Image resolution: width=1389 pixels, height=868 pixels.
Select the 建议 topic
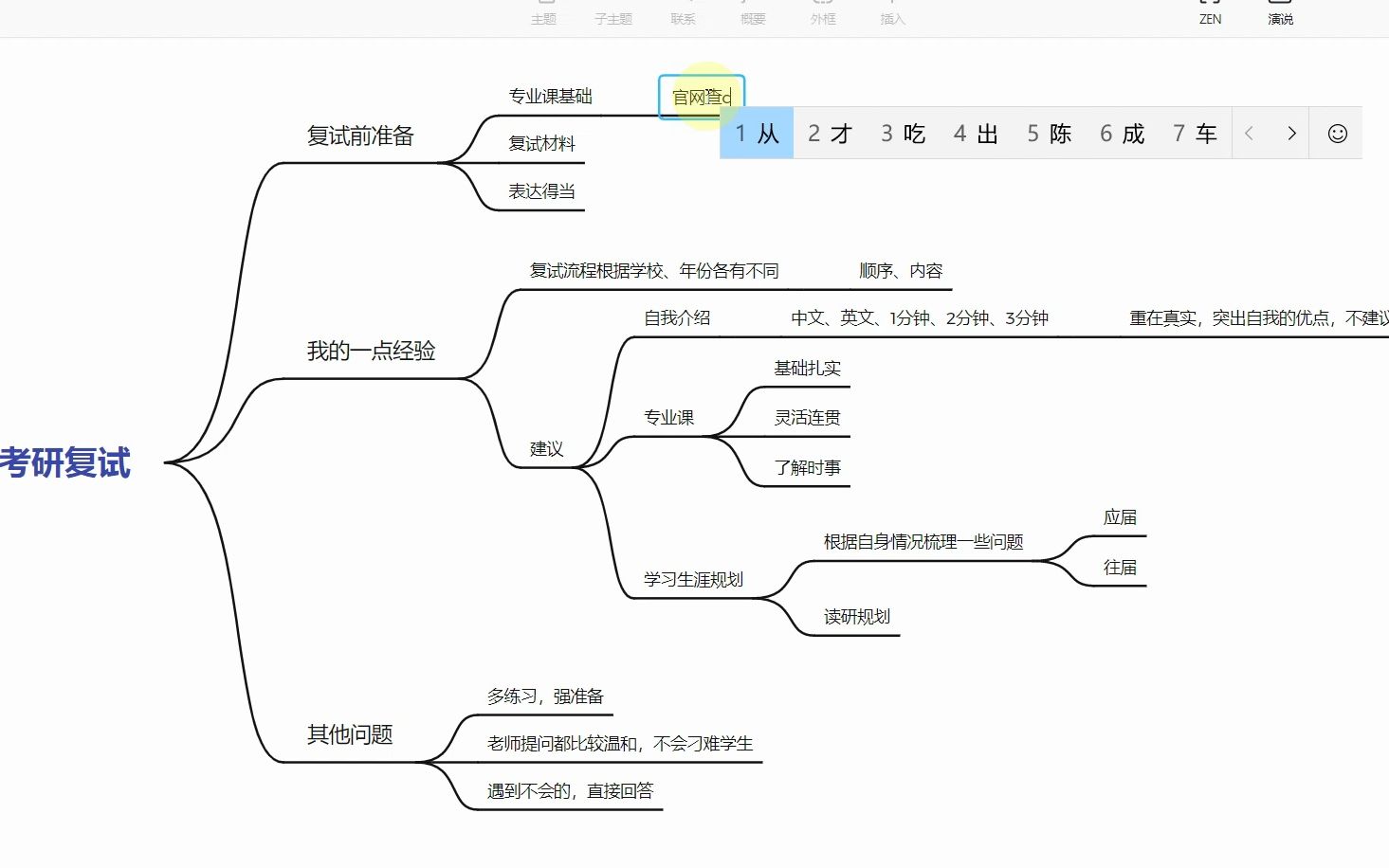click(x=546, y=449)
